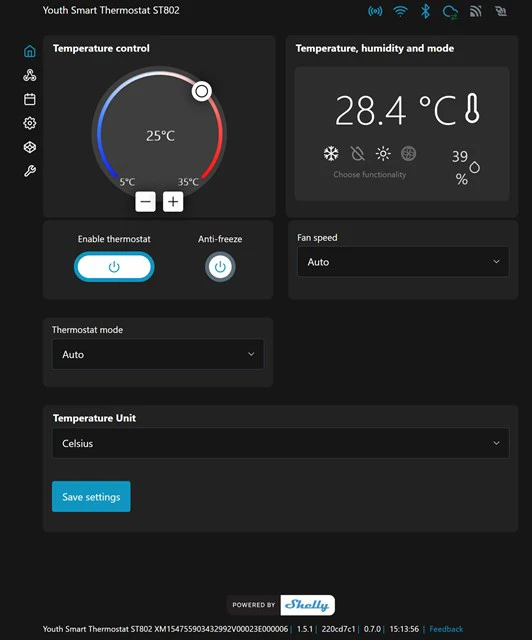Screen dimensions: 532x640
Task: Open the Schedules calendar icon
Action: click(30, 99)
